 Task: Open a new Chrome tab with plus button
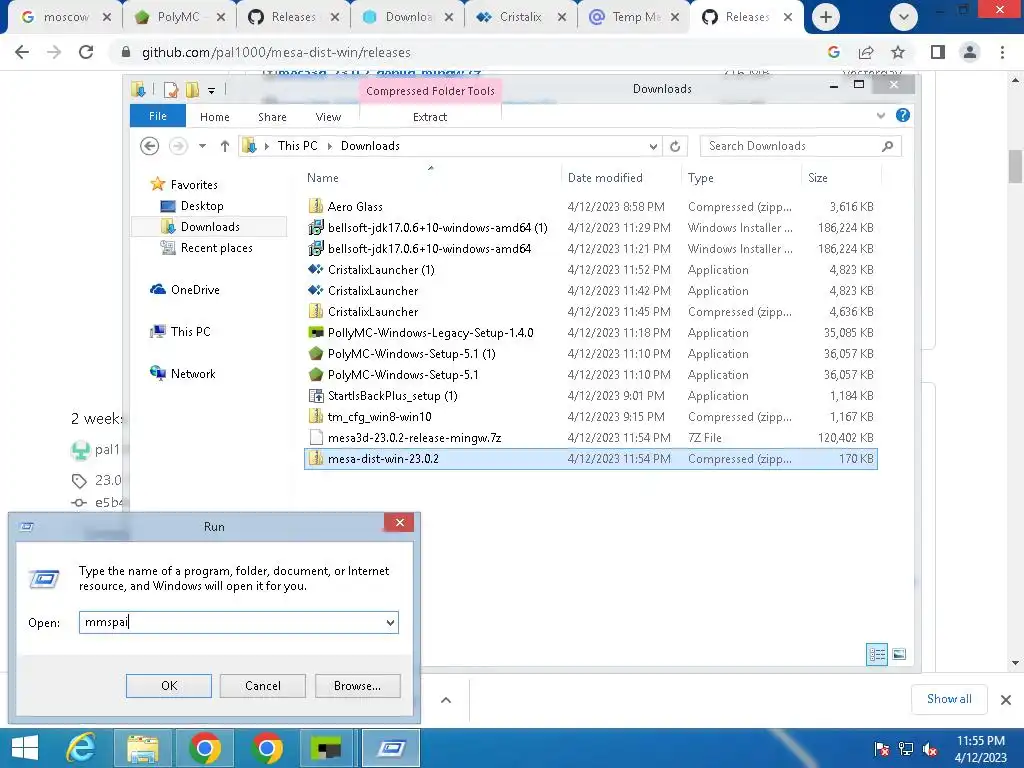click(x=825, y=17)
